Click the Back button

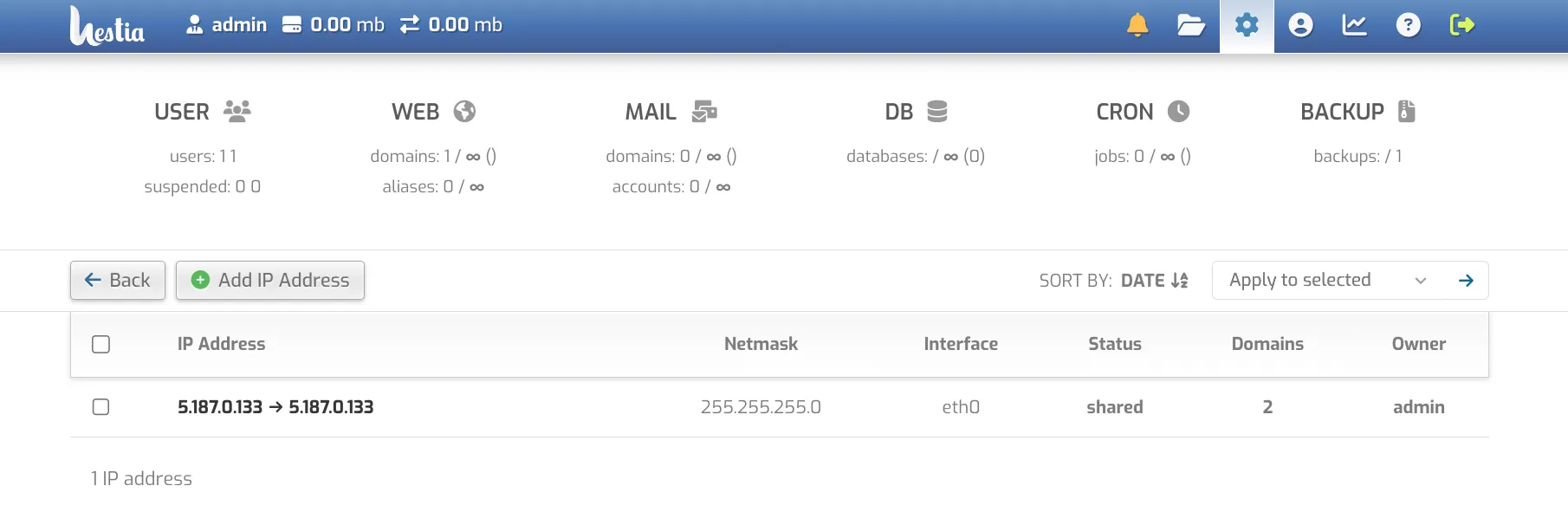pos(118,281)
